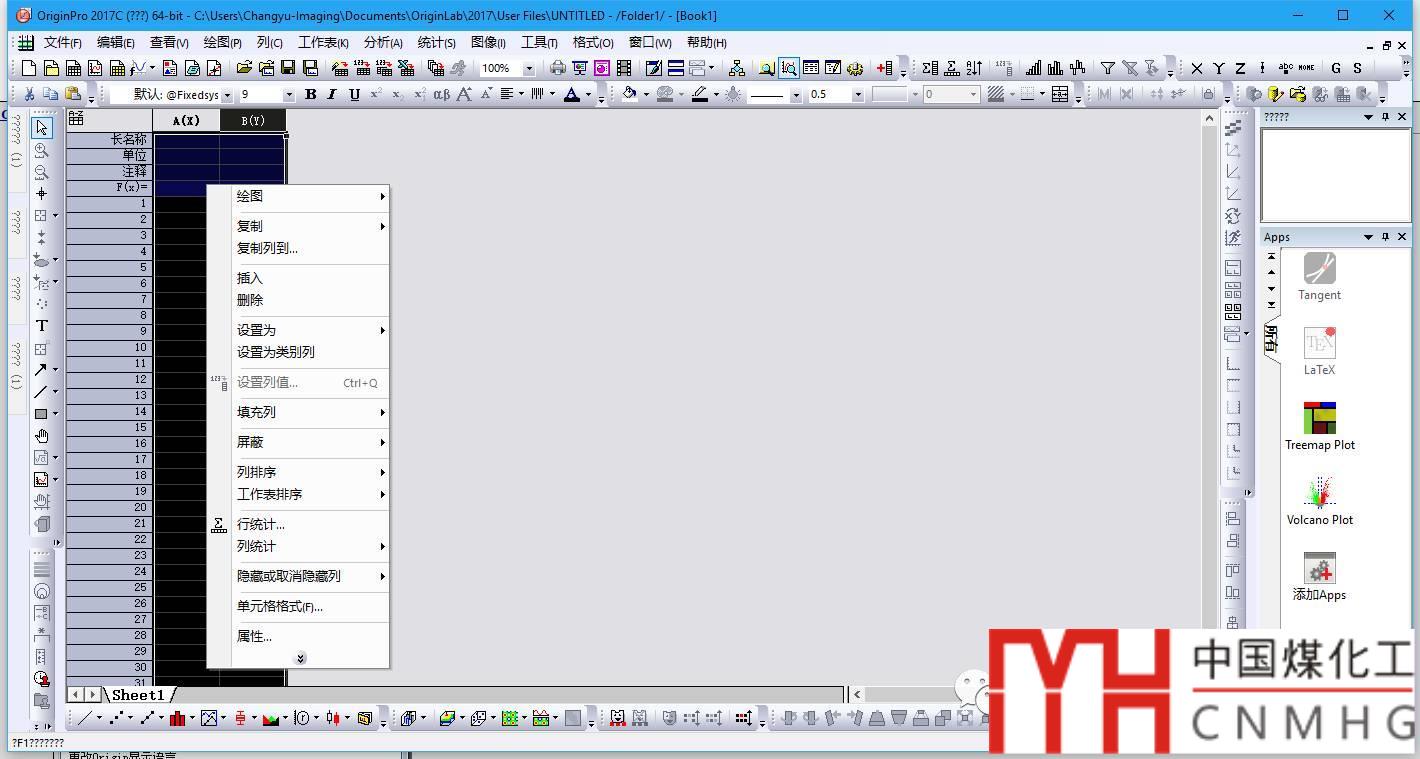Click the Sort columns icon
Screen dimensions: 1420x759
coord(974,68)
